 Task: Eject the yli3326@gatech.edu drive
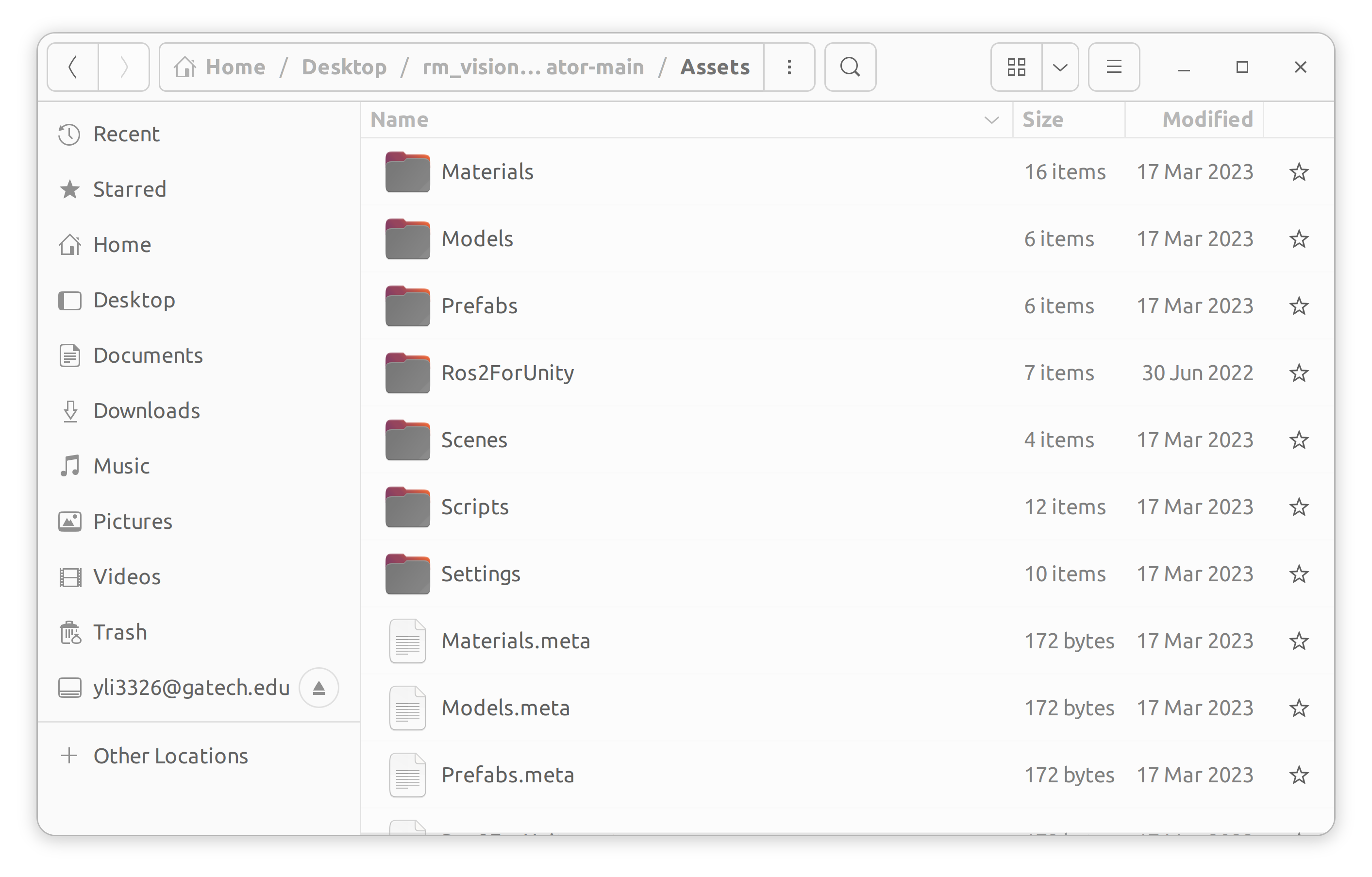click(x=318, y=687)
